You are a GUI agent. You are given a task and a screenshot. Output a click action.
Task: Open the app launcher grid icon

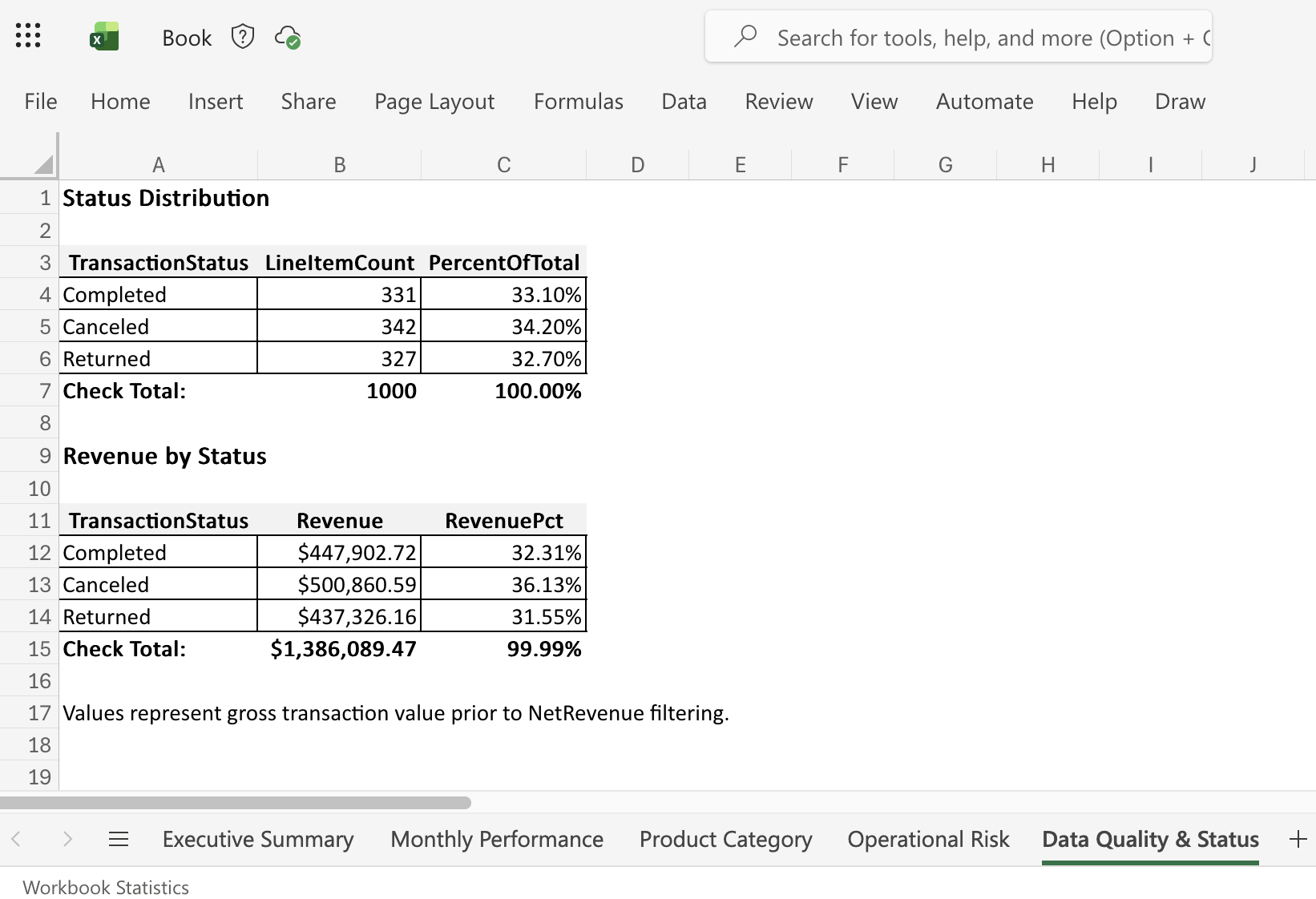point(28,35)
